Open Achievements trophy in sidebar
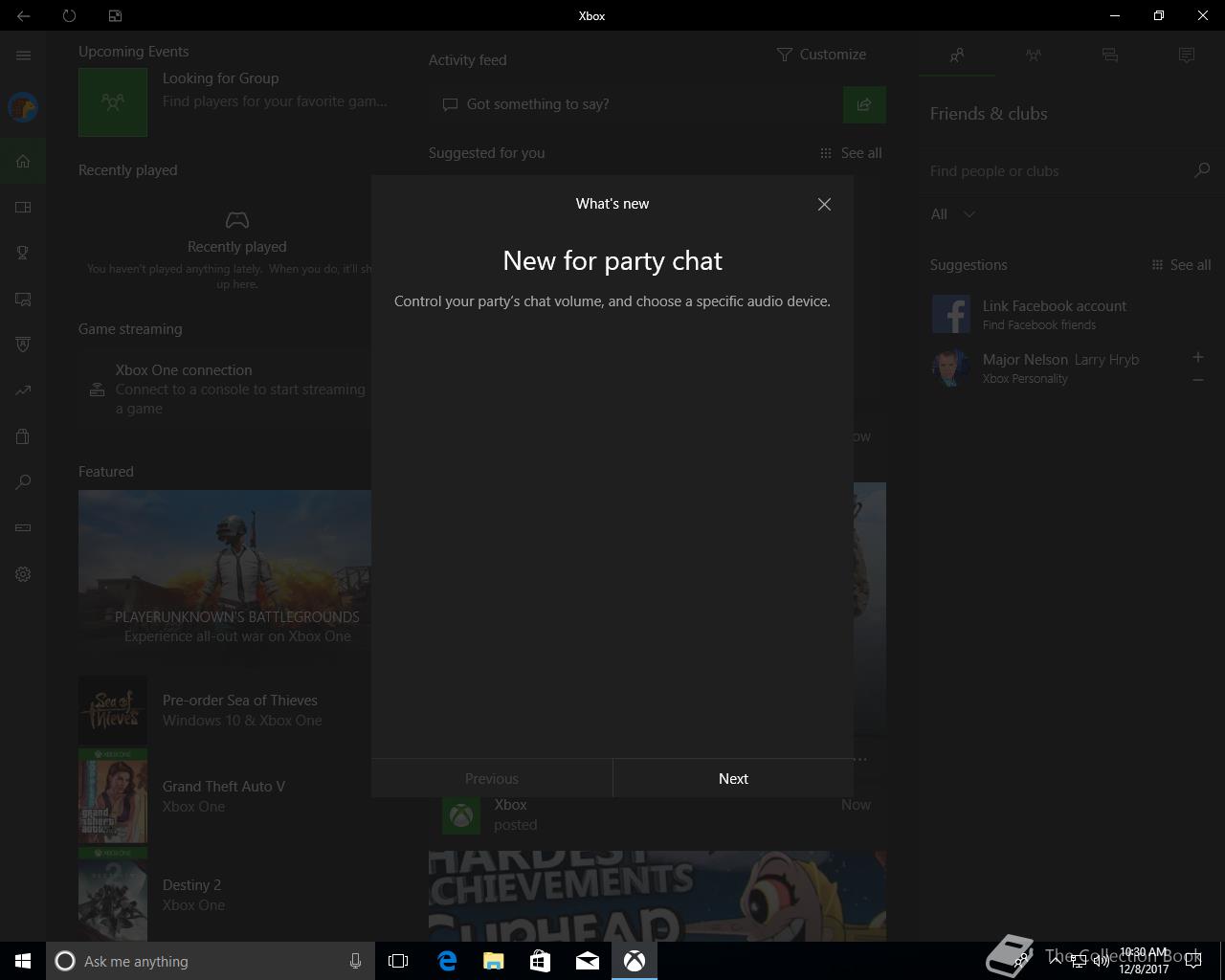The width and height of the screenshot is (1225, 980). pos(23,253)
